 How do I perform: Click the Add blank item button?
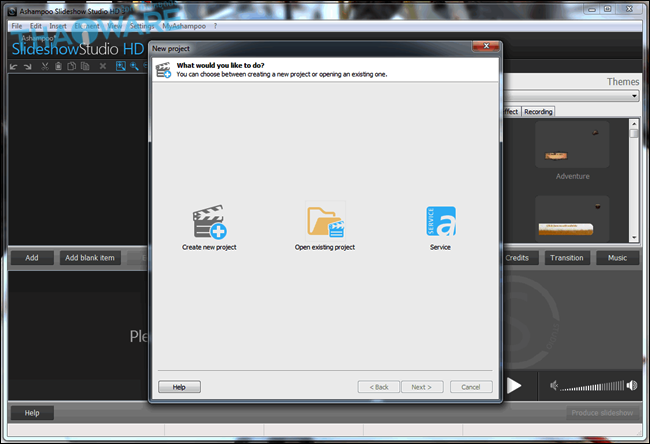[90, 258]
